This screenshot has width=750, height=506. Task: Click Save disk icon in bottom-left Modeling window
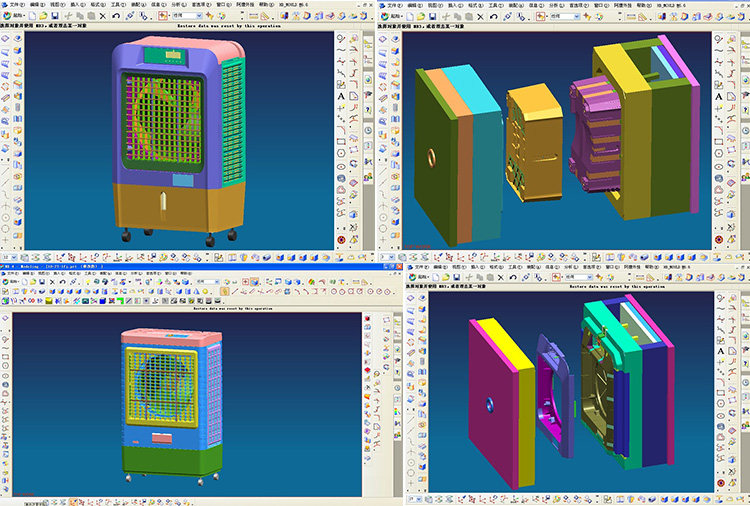tap(42, 282)
